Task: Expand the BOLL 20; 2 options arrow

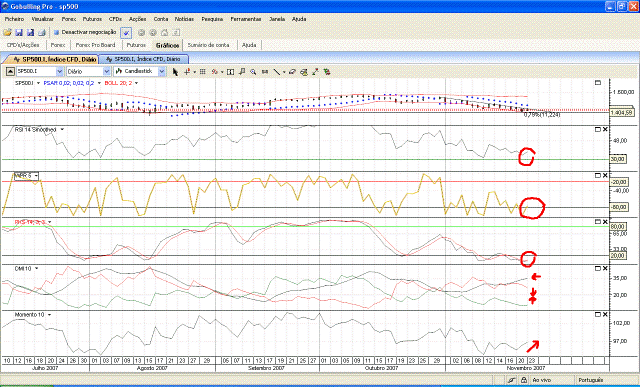Action: tap(136, 83)
